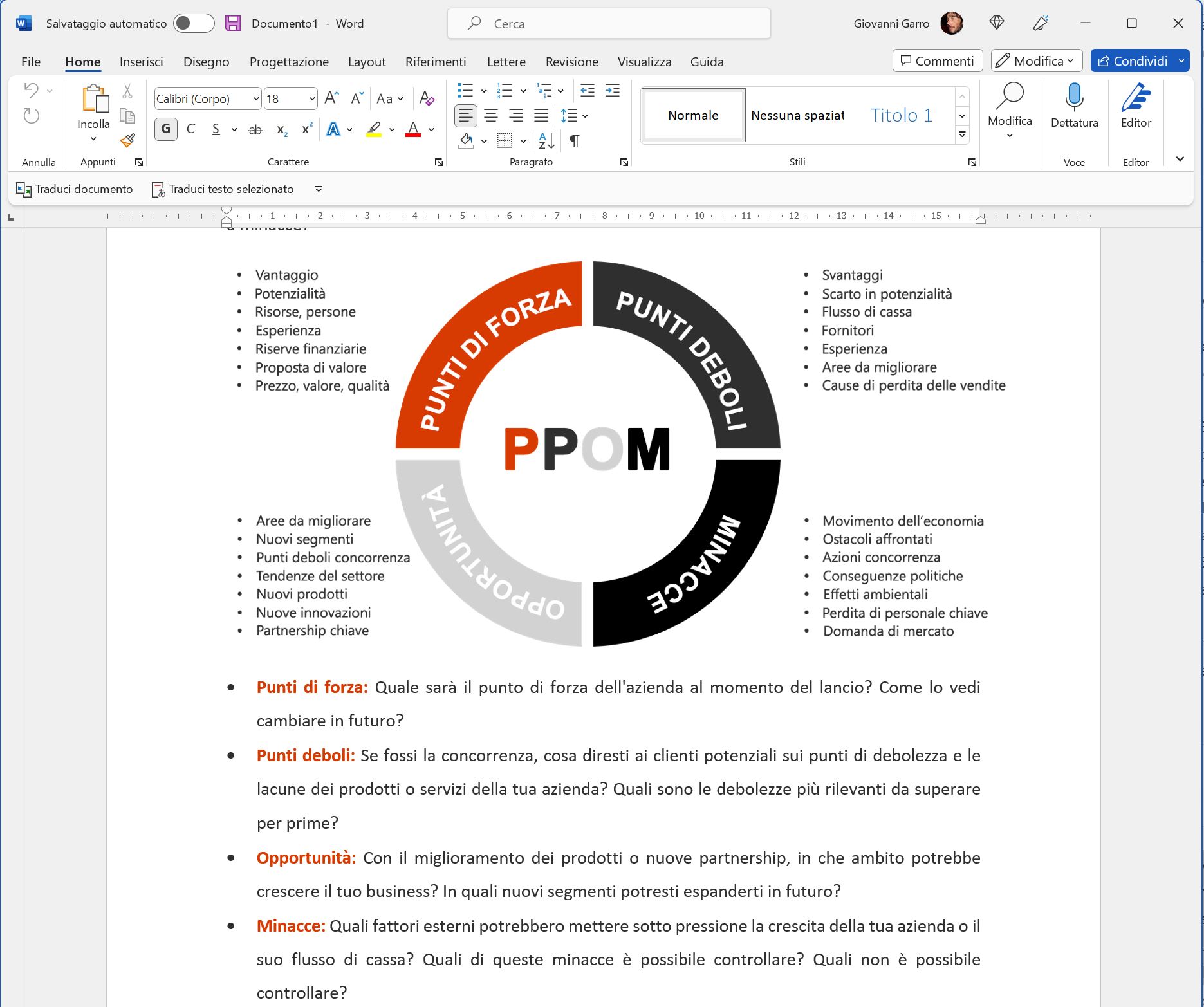Toggle center text alignment
Viewport: 1204px width, 1007px height.
click(x=491, y=116)
